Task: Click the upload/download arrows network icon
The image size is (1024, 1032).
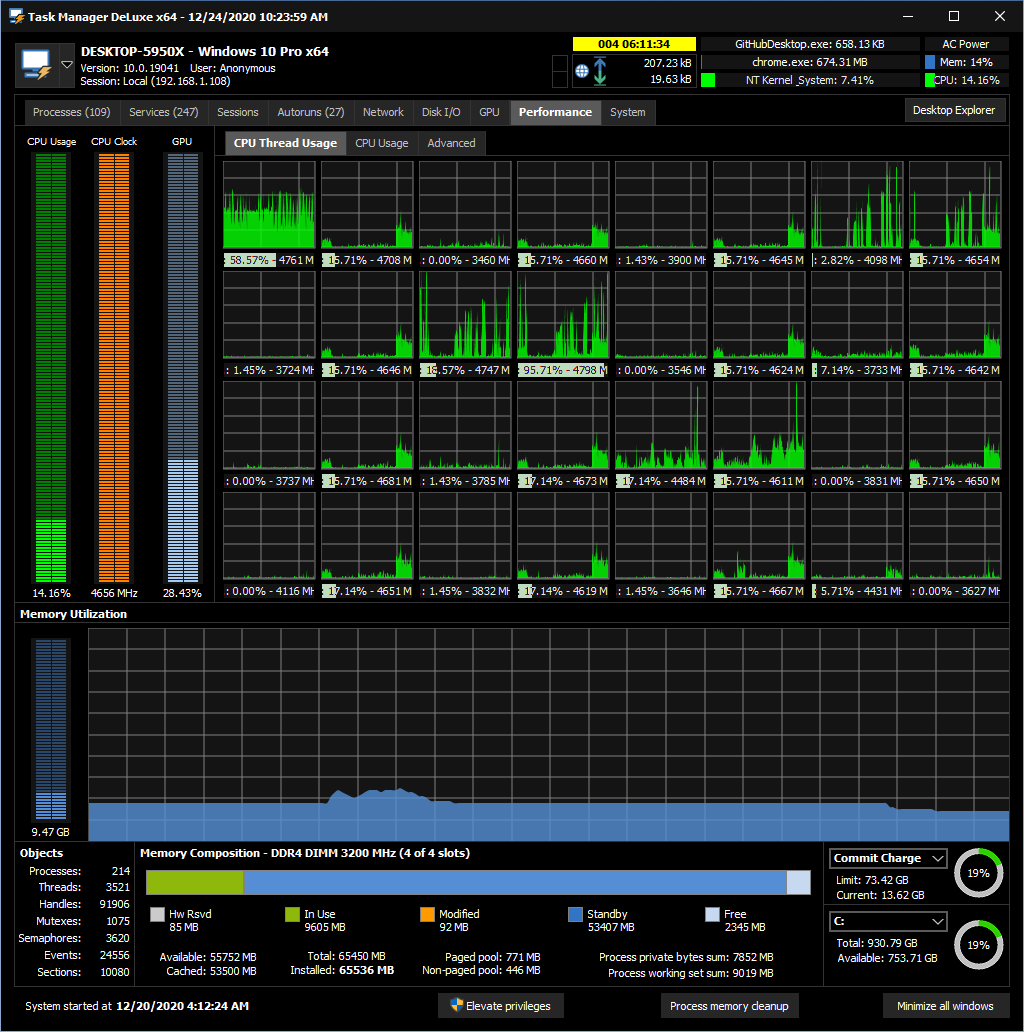Action: point(600,70)
